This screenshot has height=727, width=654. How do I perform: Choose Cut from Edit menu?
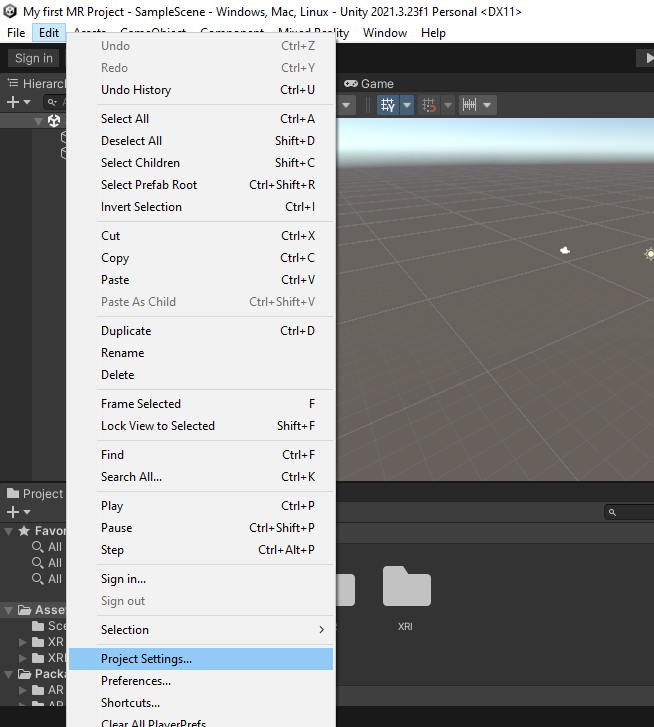[201, 236]
